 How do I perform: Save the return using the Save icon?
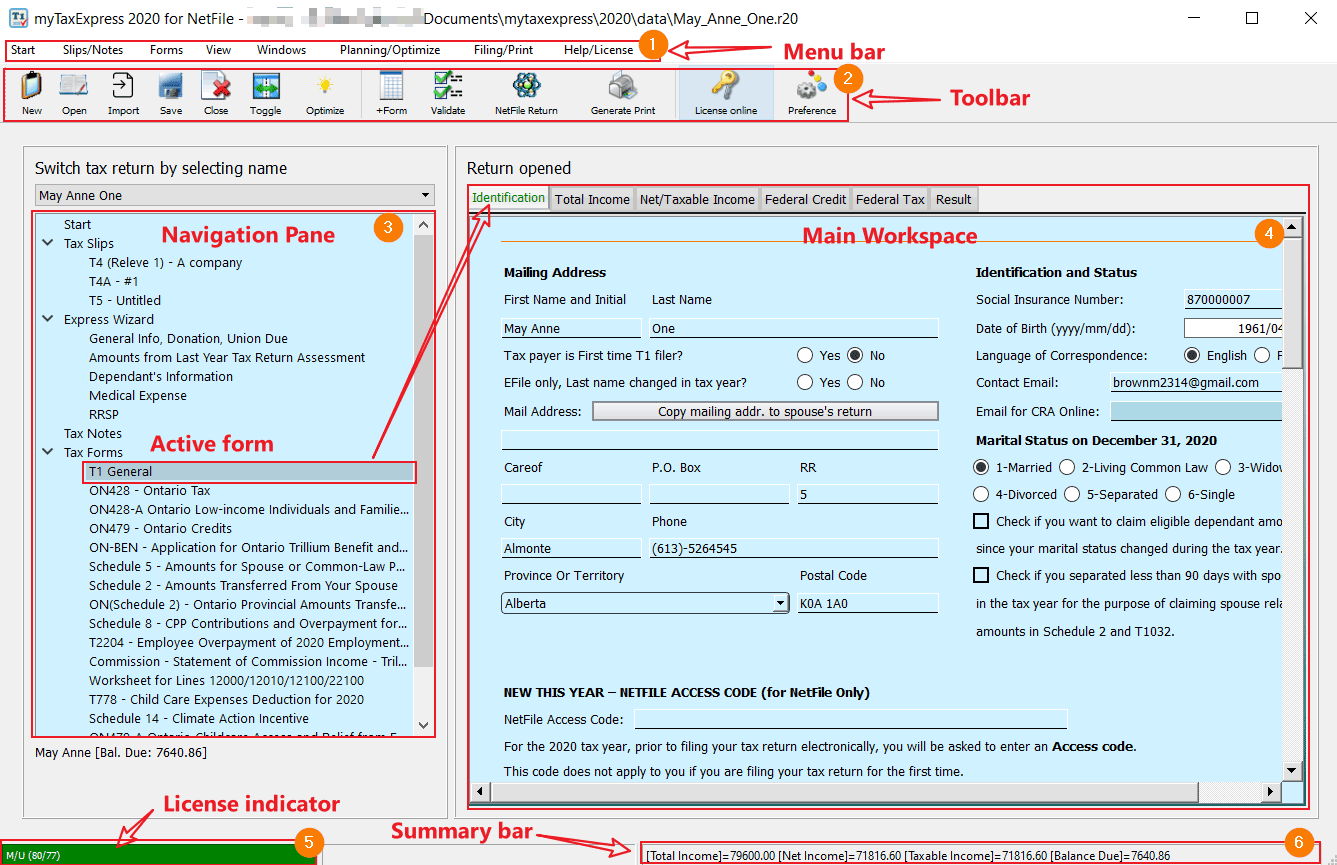click(171, 87)
